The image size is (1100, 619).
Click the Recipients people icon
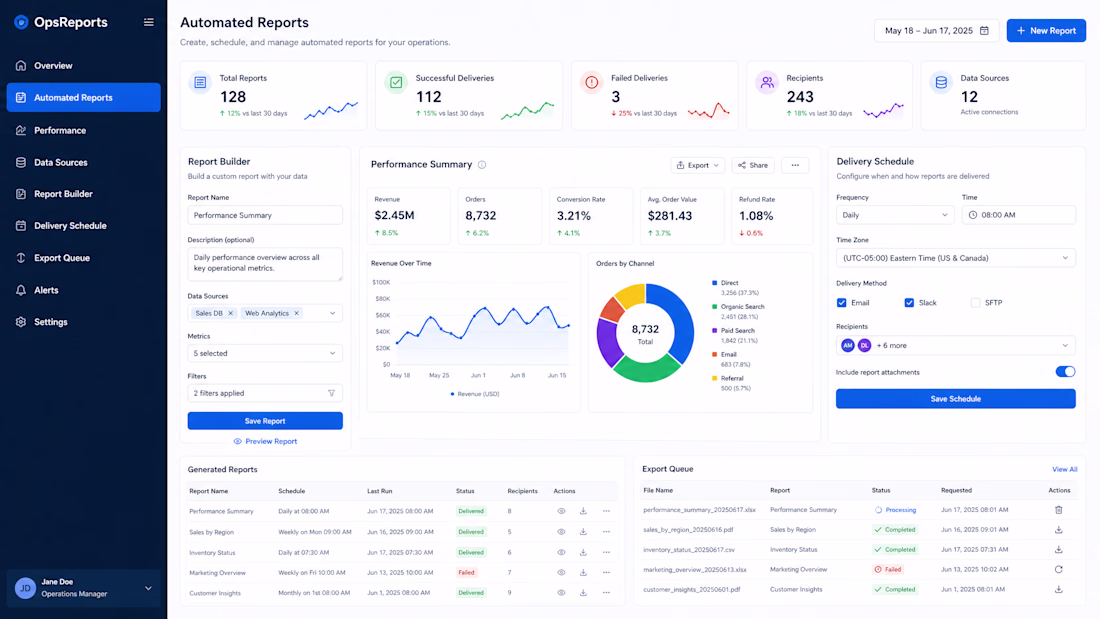click(767, 83)
